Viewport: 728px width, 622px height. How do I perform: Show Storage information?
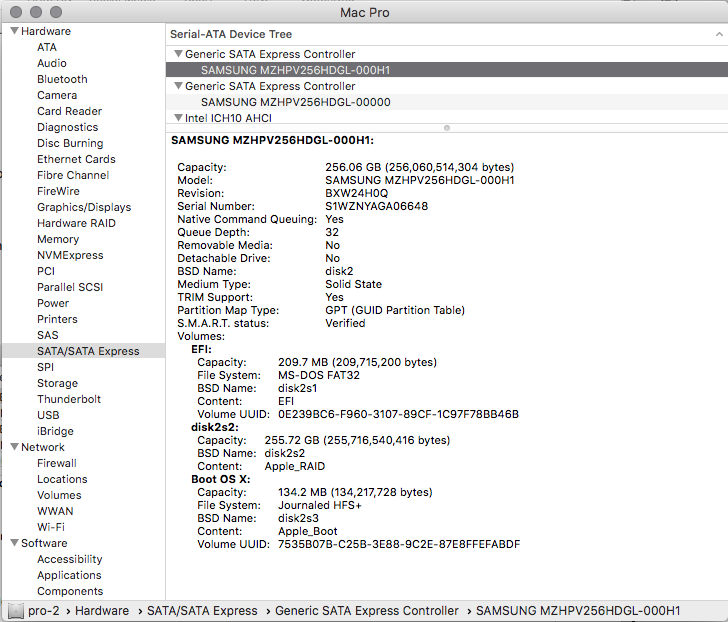point(58,383)
